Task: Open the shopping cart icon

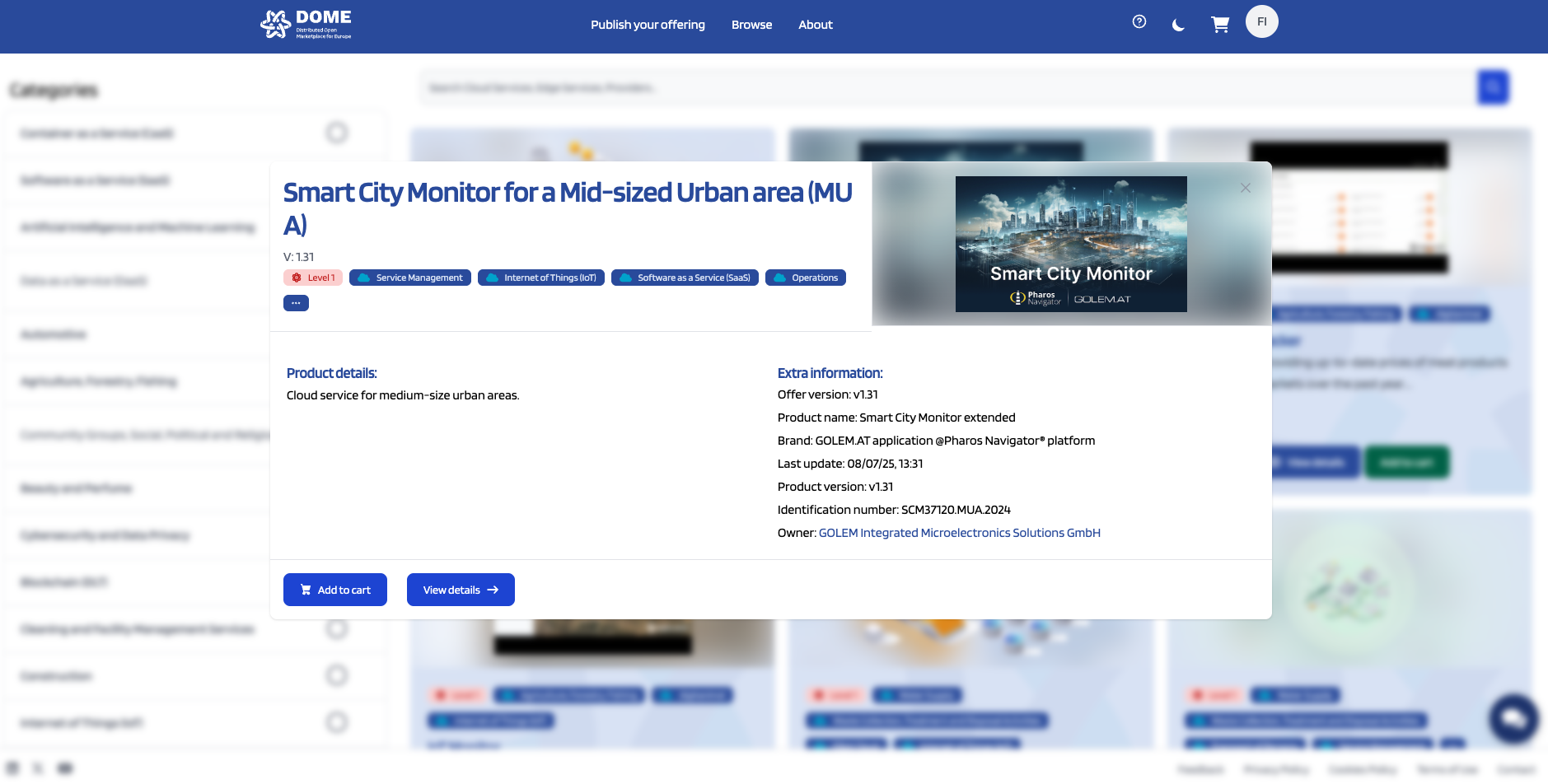Action: 1220,25
